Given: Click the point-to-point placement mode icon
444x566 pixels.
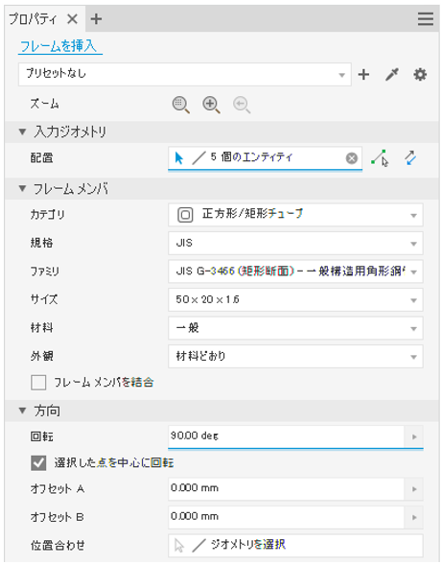Looking at the screenshot, I should pyautogui.click(x=380, y=158).
